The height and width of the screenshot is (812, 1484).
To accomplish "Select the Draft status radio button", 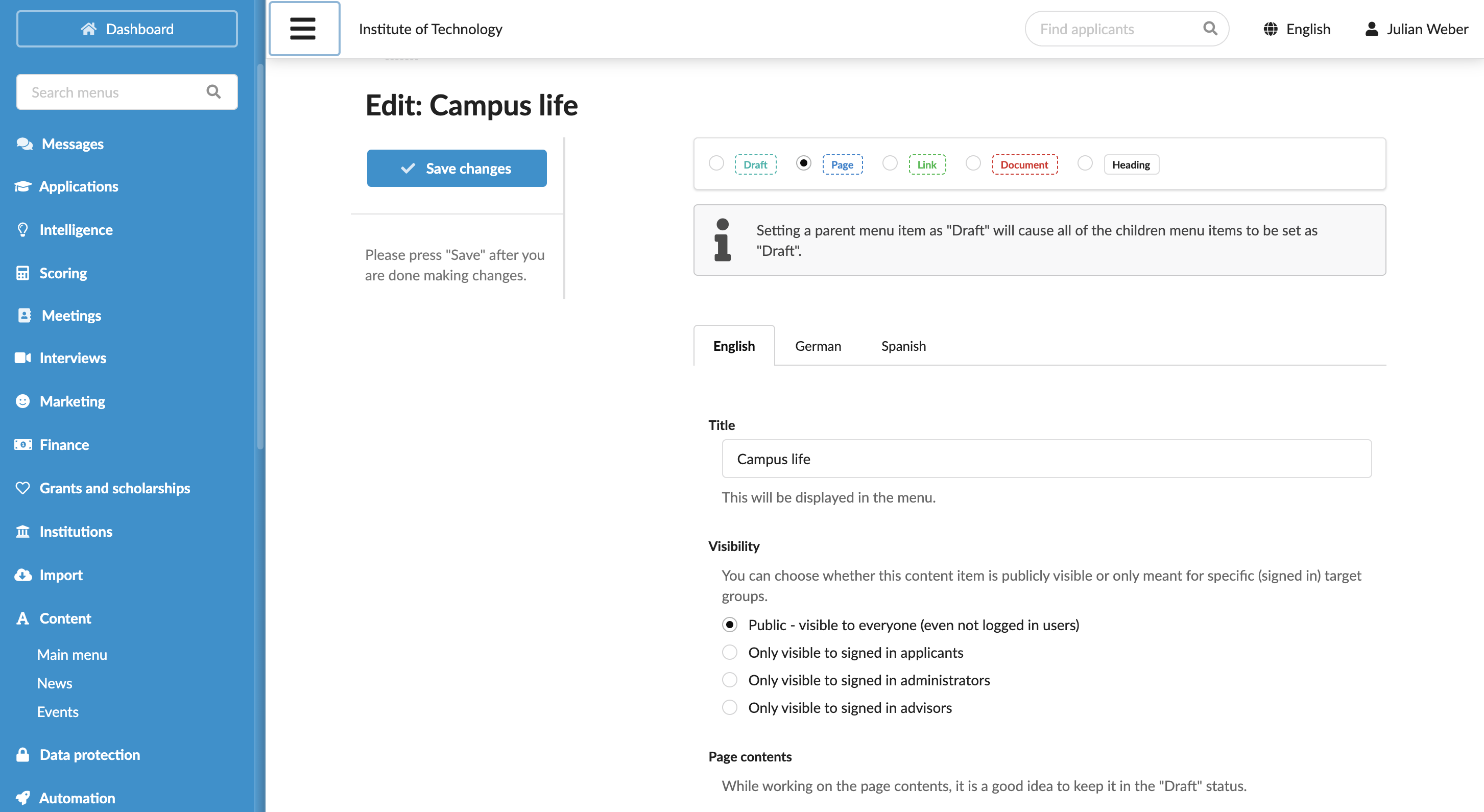I will coord(716,163).
